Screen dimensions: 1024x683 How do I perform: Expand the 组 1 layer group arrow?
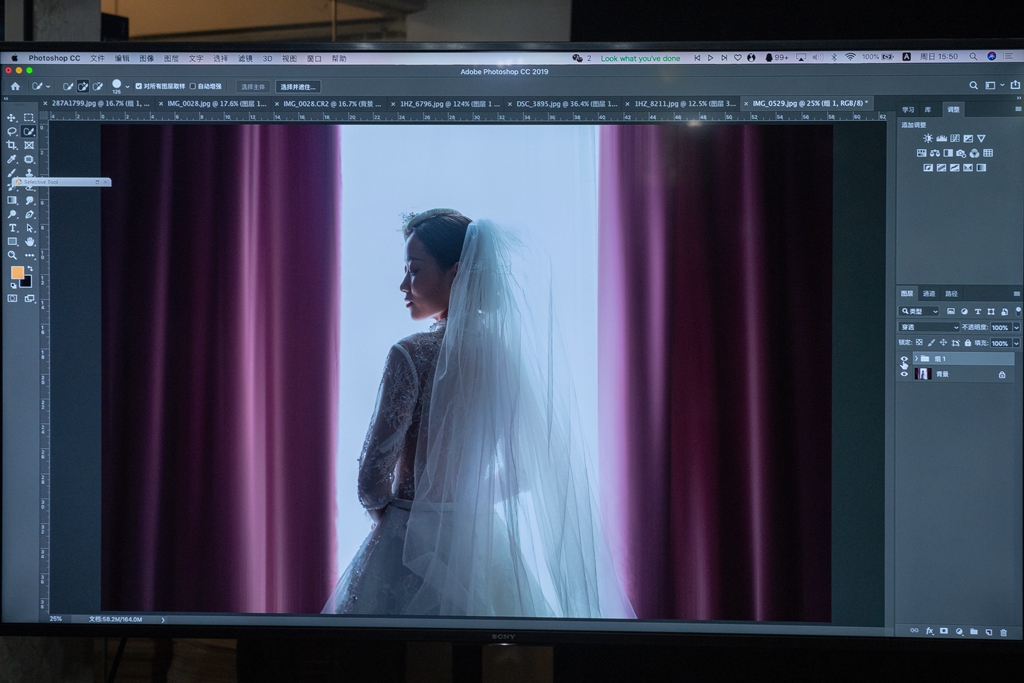(915, 358)
